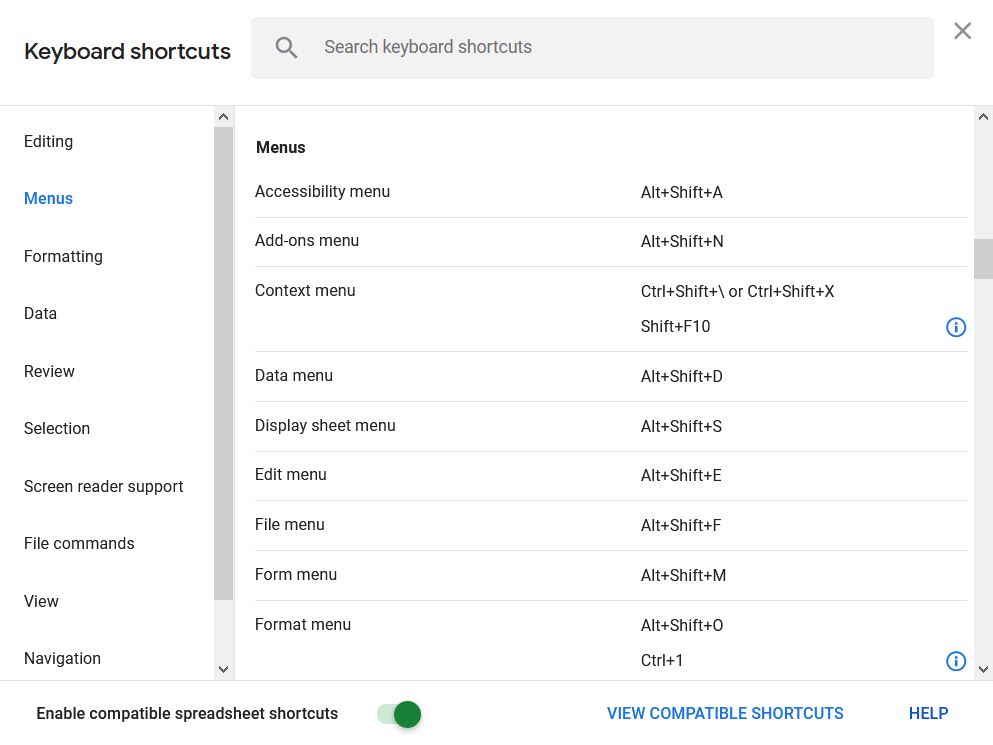This screenshot has height=745, width=993.
Task: Click shortcuts list scroll-down arrow
Action: 983,669
